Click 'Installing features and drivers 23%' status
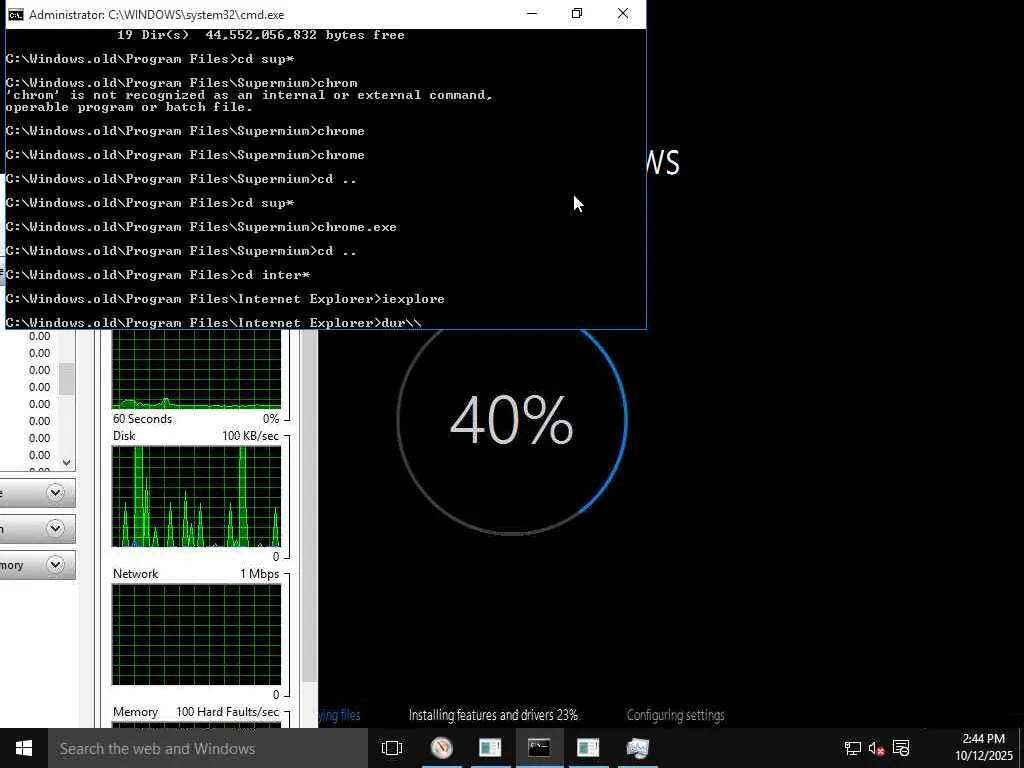The image size is (1024, 768). click(493, 715)
